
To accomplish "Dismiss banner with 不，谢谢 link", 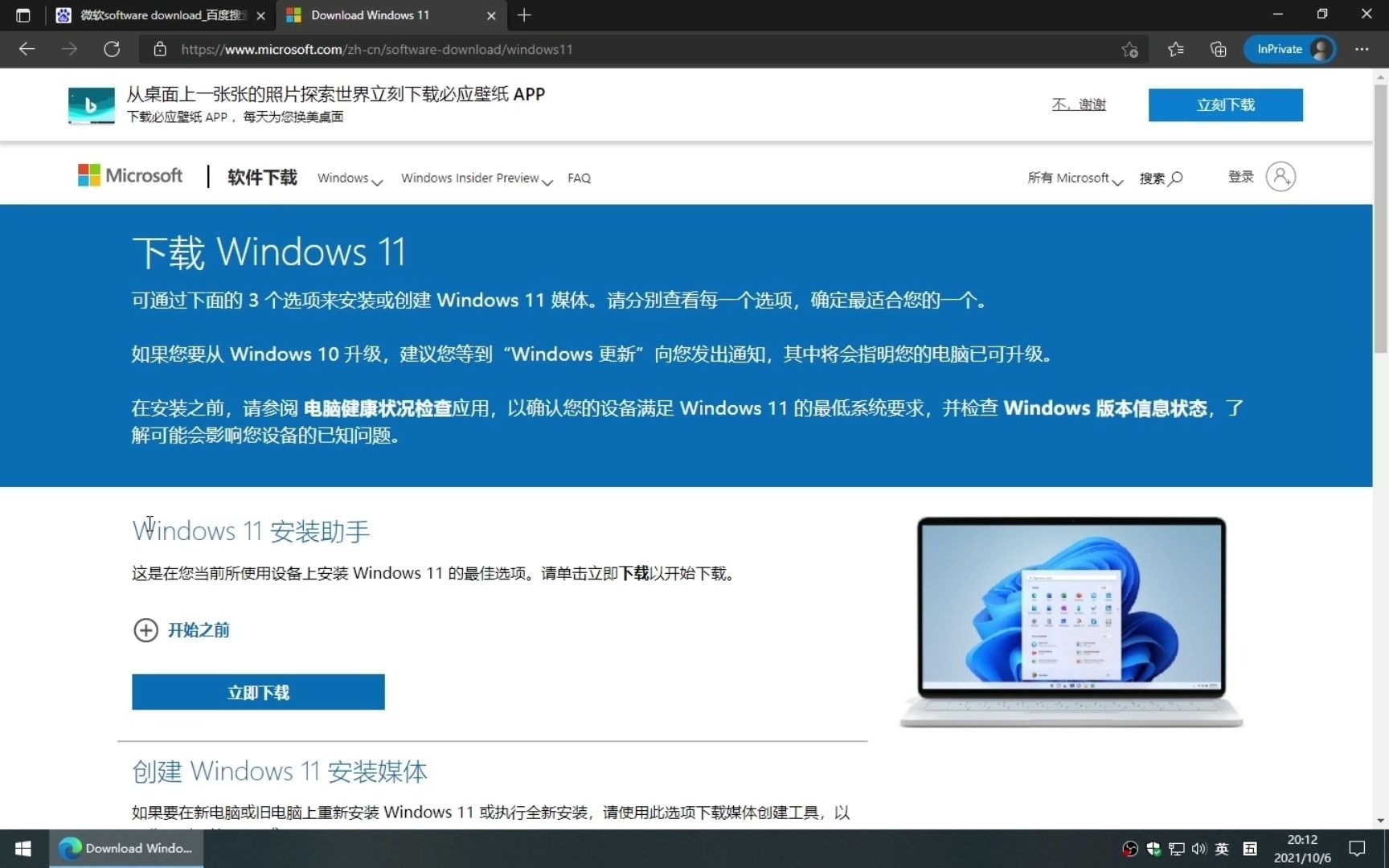I will pyautogui.click(x=1079, y=104).
